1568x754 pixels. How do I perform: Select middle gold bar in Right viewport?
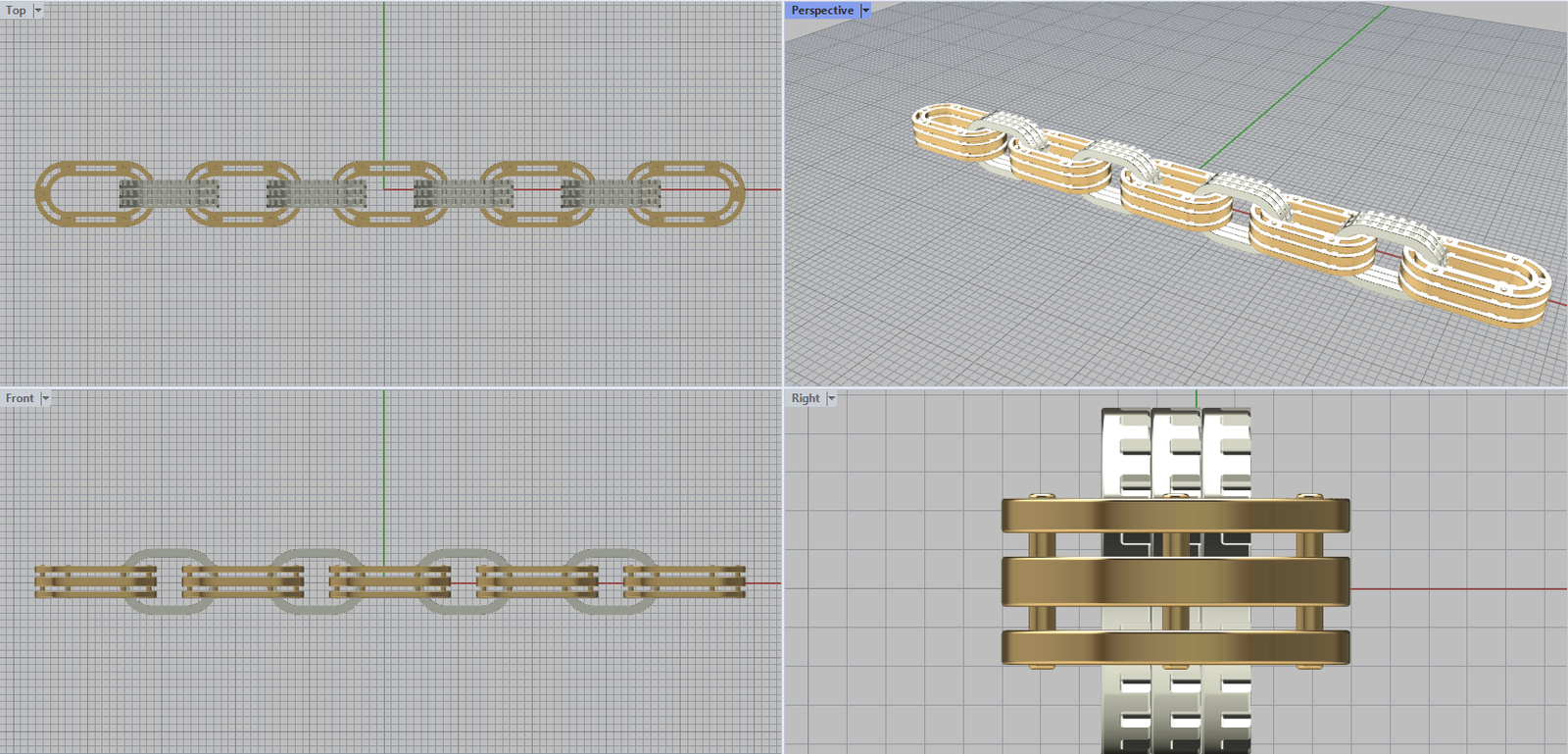tap(1175, 580)
